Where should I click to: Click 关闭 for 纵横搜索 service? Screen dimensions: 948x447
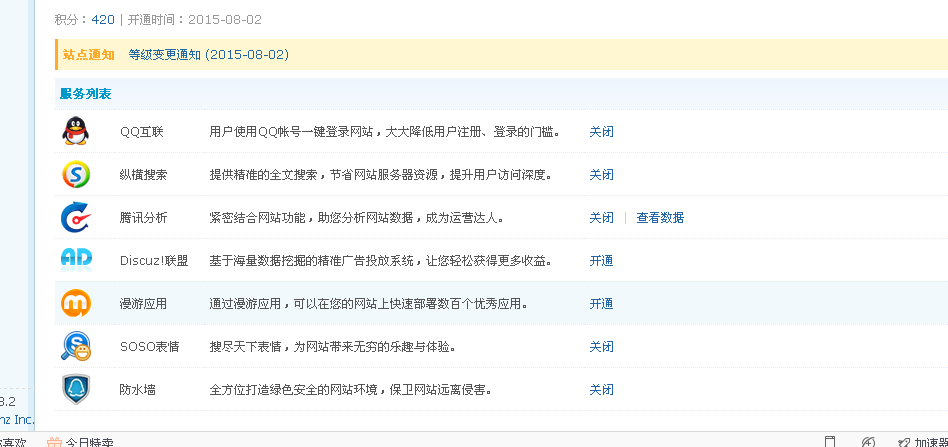coord(602,175)
